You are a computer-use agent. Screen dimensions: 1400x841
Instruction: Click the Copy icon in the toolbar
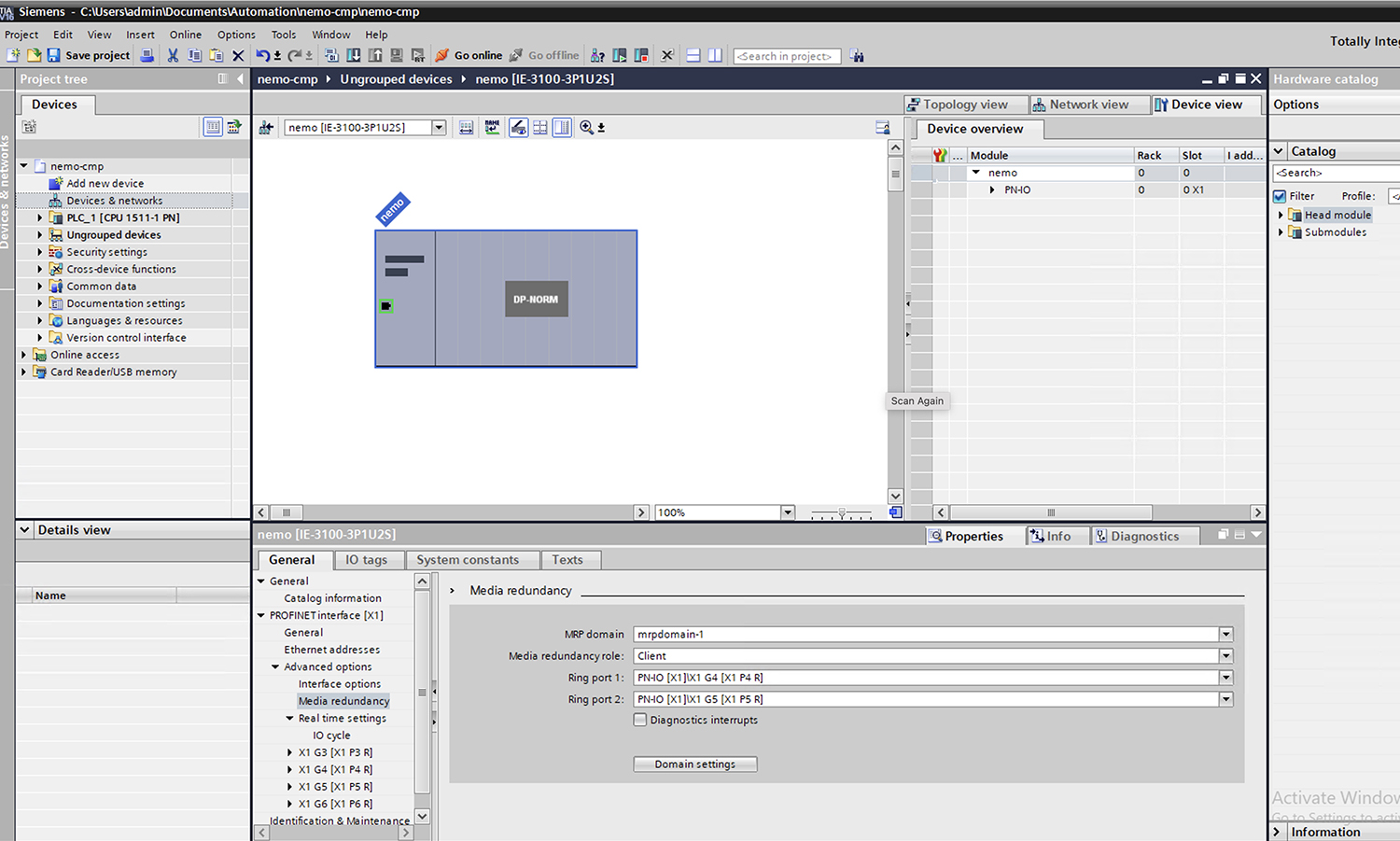194,55
